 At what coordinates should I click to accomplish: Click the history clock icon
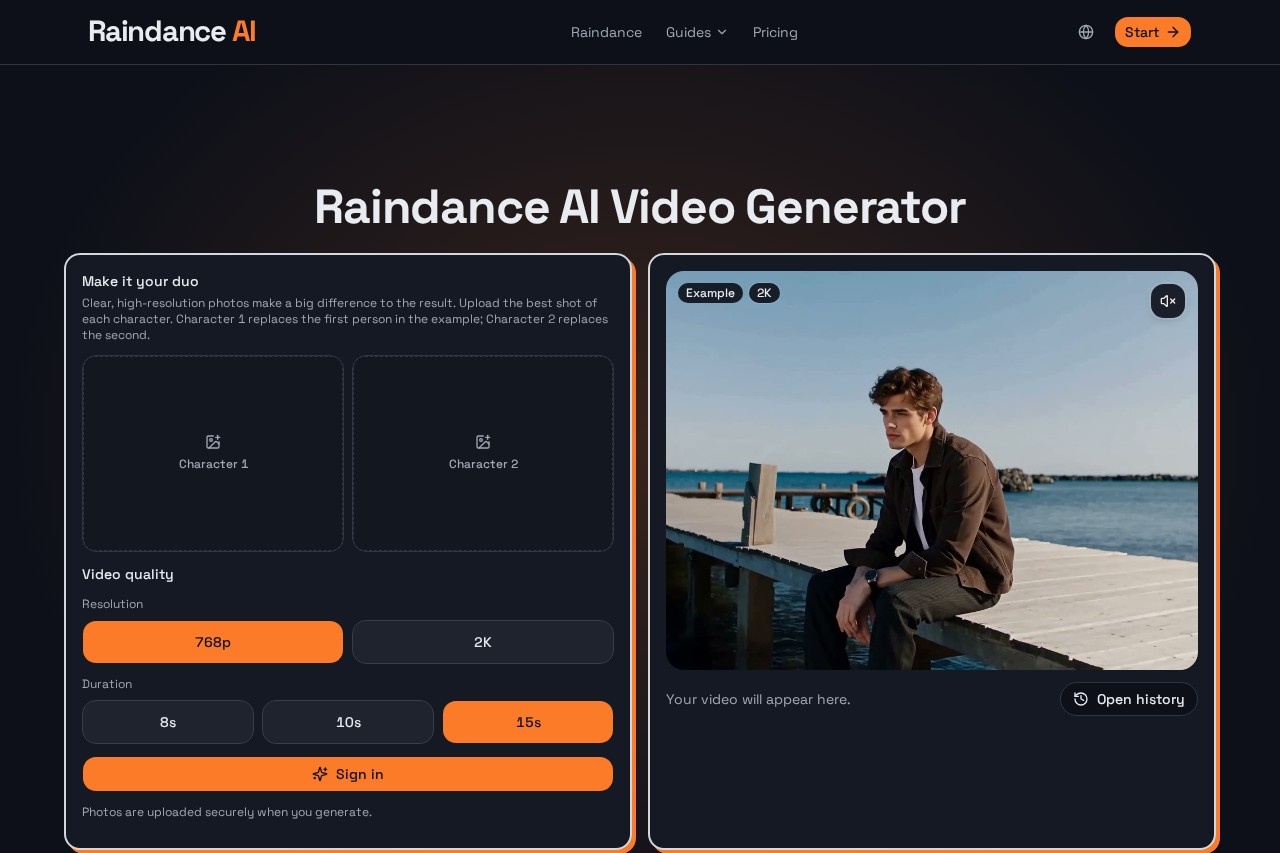[1081, 699]
